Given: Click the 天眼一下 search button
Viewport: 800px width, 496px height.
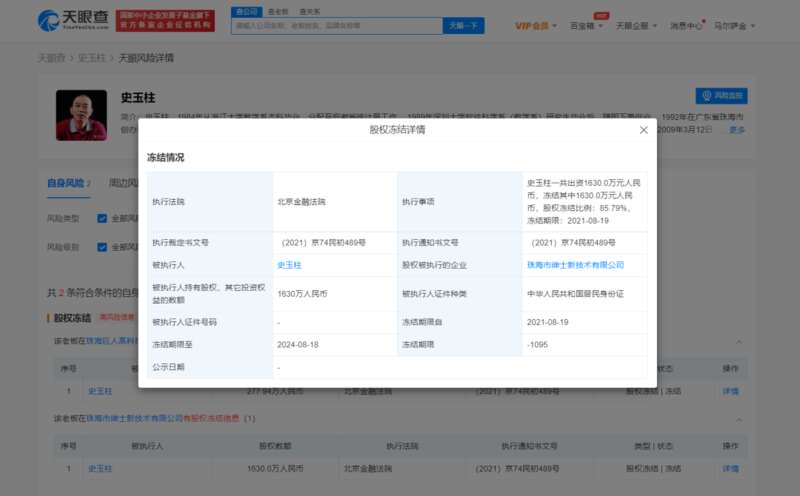Looking at the screenshot, I should click(463, 26).
